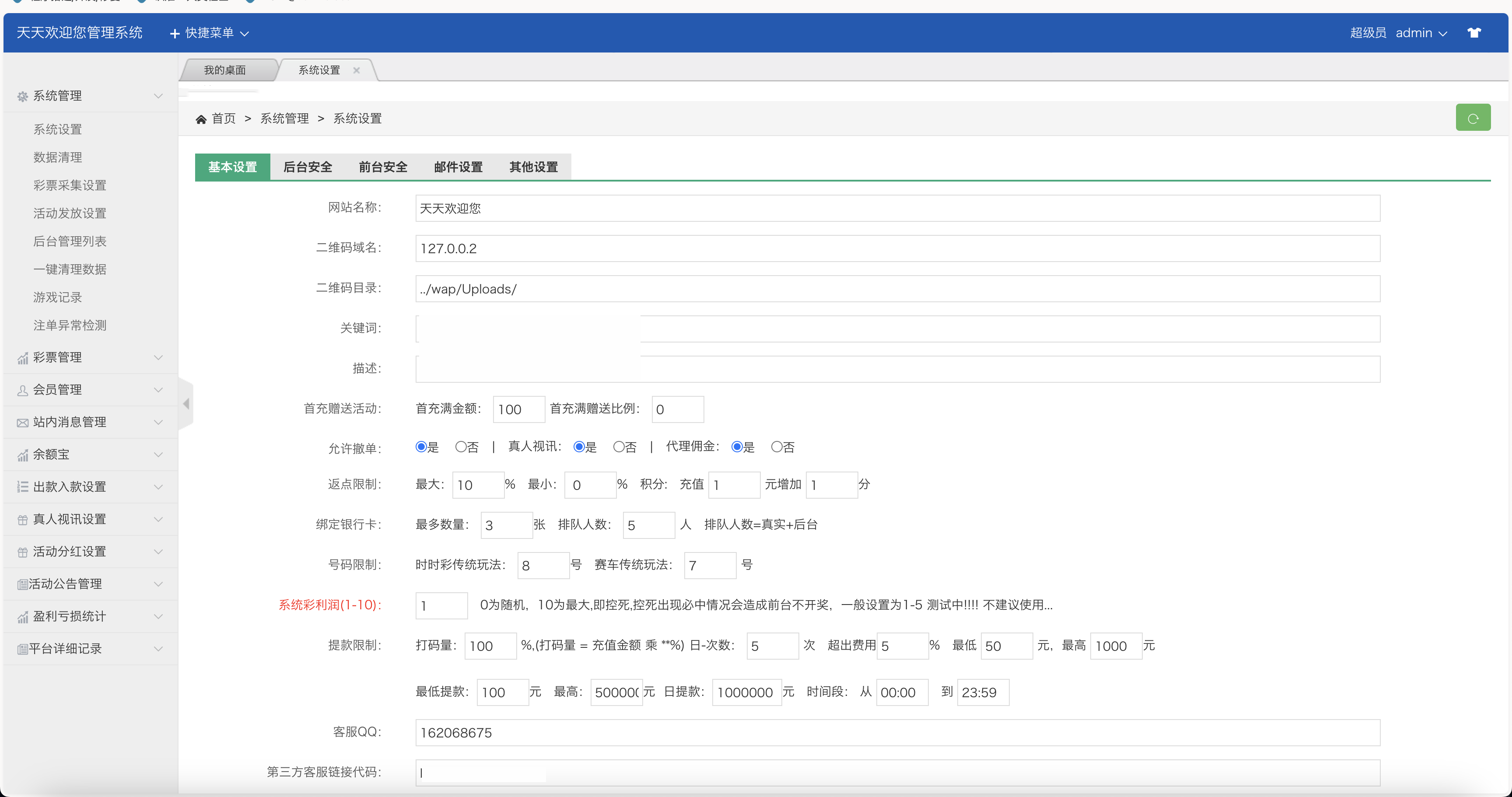This screenshot has width=1512, height=797.
Task: Close the 系统设置 tab with x icon
Action: pos(356,70)
